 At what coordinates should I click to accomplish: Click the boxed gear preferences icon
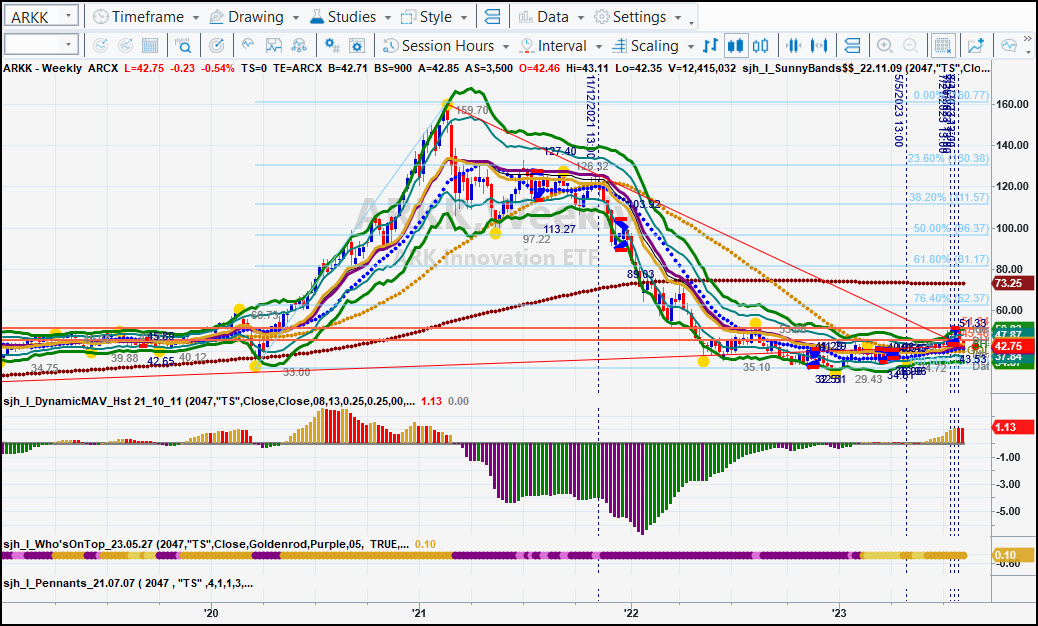357,46
